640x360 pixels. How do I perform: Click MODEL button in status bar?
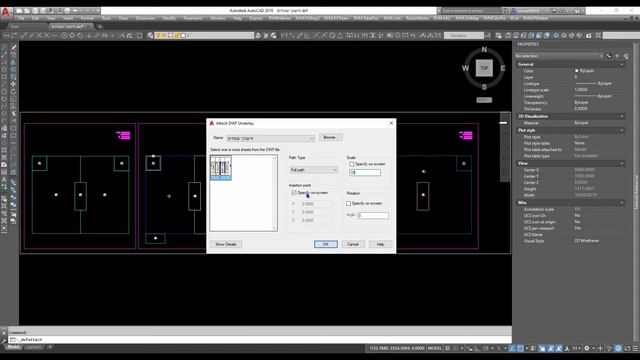click(434, 348)
